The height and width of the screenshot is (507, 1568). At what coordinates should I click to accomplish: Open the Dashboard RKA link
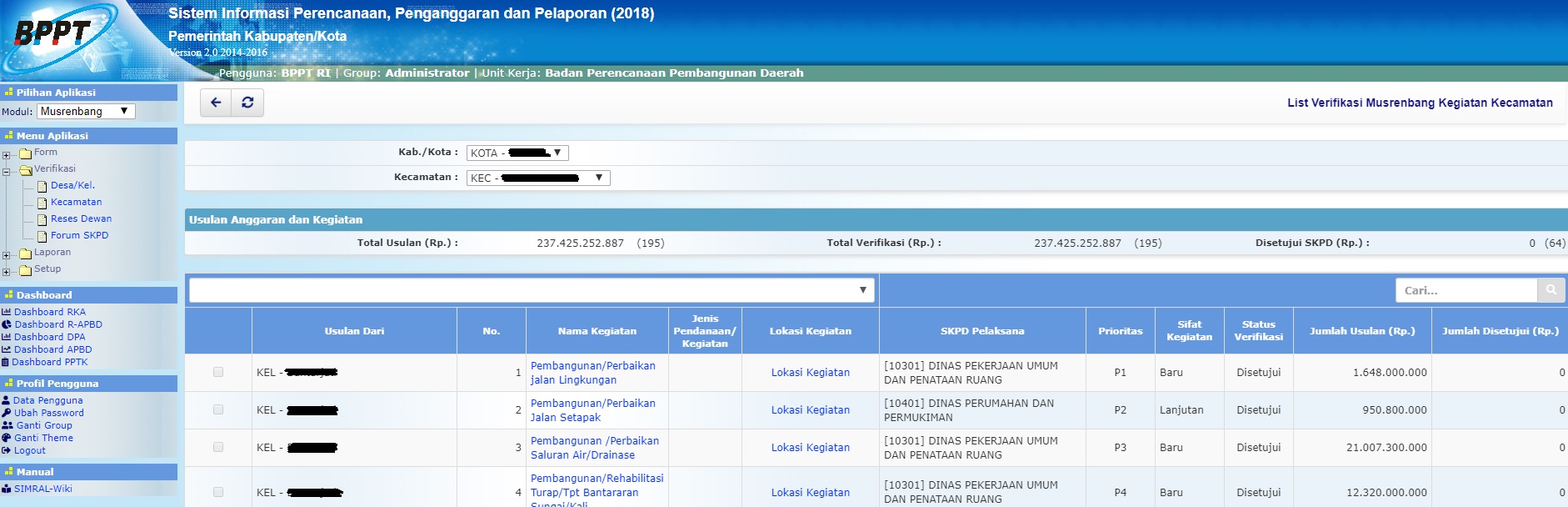[x=50, y=312]
